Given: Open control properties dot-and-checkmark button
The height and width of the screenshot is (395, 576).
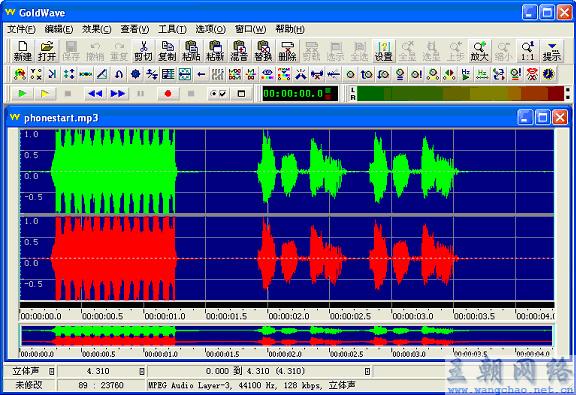Looking at the screenshot, I should tap(218, 94).
